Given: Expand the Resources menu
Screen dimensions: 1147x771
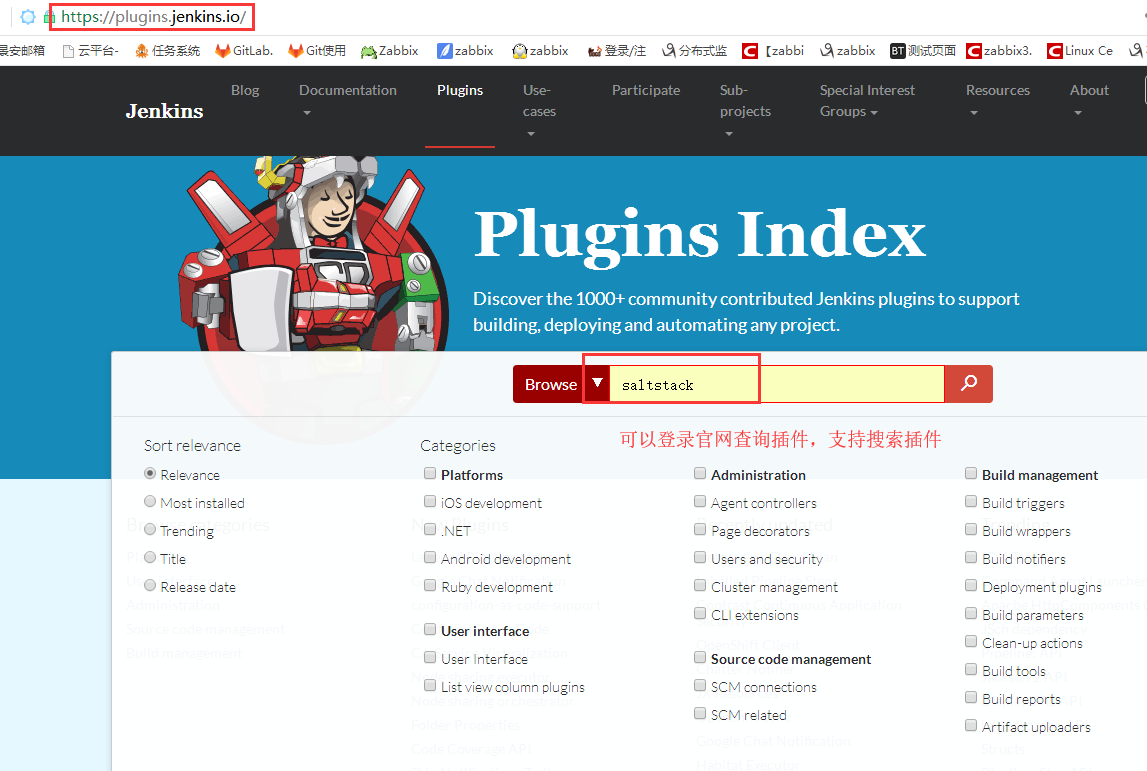Looking at the screenshot, I should pyautogui.click(x=998, y=100).
